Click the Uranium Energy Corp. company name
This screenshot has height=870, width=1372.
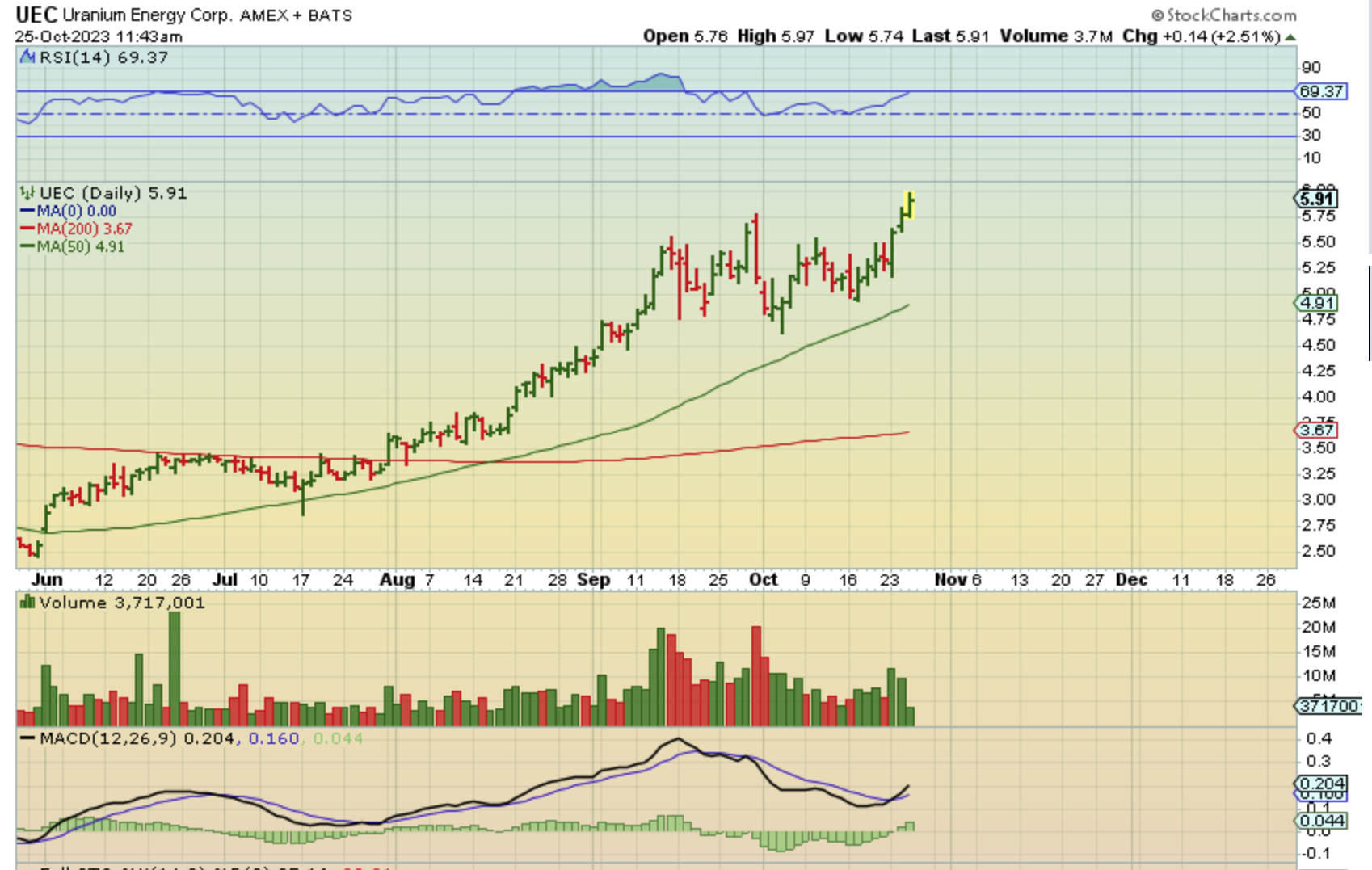pos(146,15)
